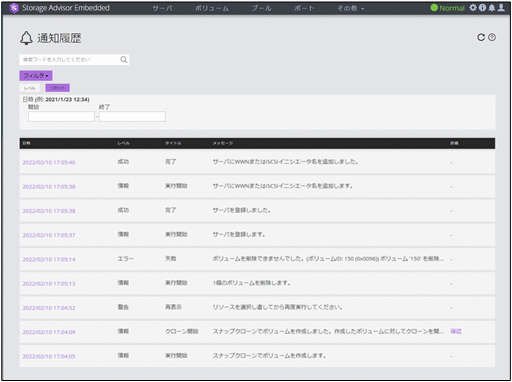
Task: Open notification 17:05:38 with 情報 level
Action: [49, 187]
